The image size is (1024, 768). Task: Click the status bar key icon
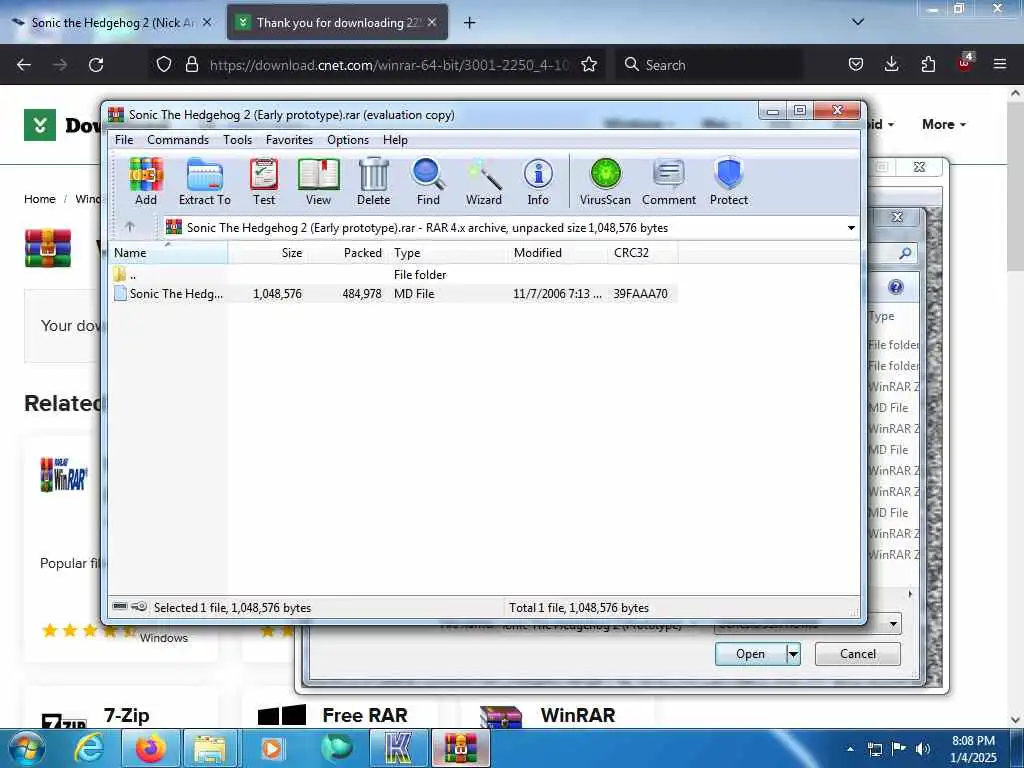(x=138, y=607)
